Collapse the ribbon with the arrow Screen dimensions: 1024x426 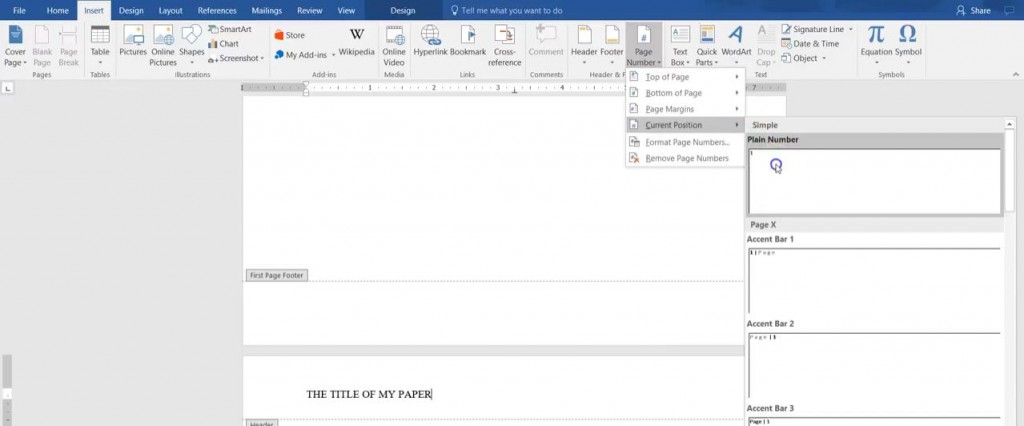pyautogui.click(x=1016, y=75)
